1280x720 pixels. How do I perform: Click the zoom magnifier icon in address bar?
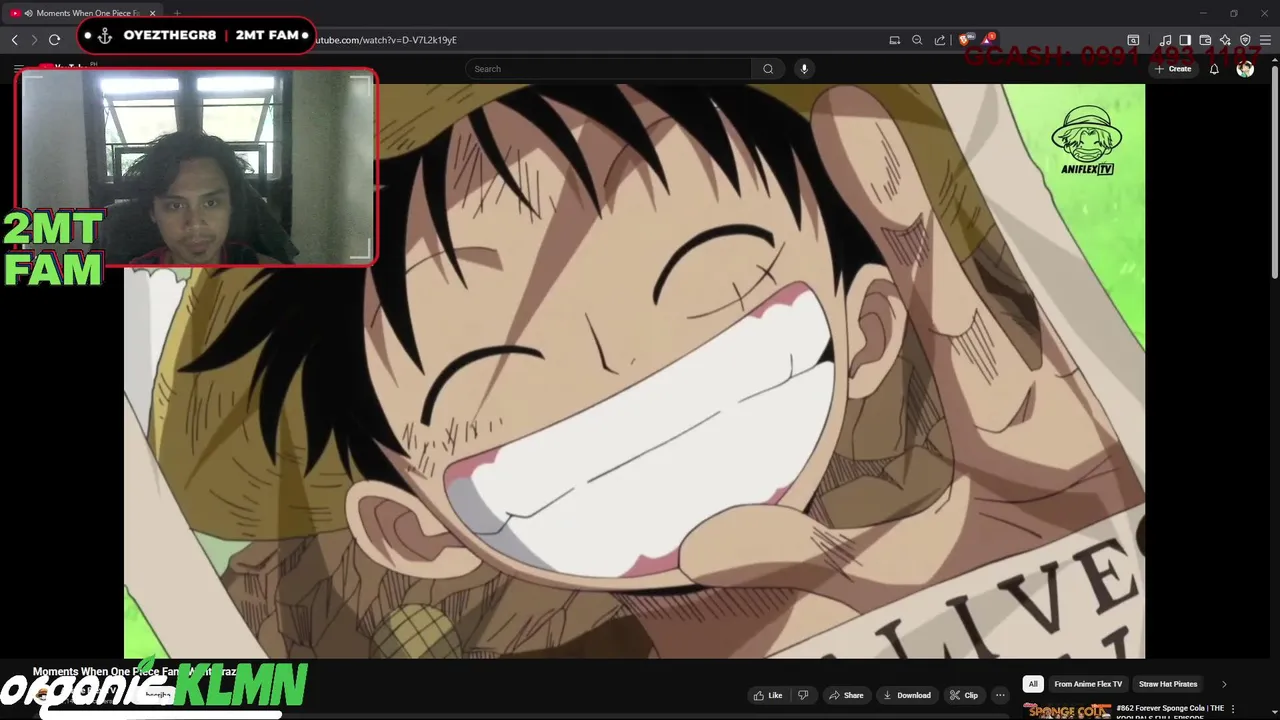pyautogui.click(x=917, y=40)
